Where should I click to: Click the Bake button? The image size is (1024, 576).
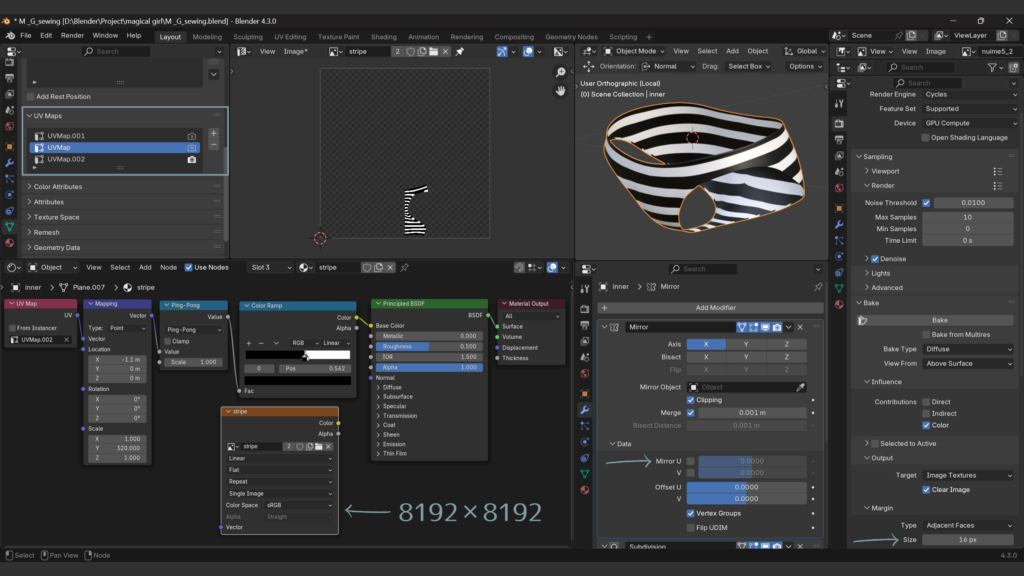(x=939, y=320)
